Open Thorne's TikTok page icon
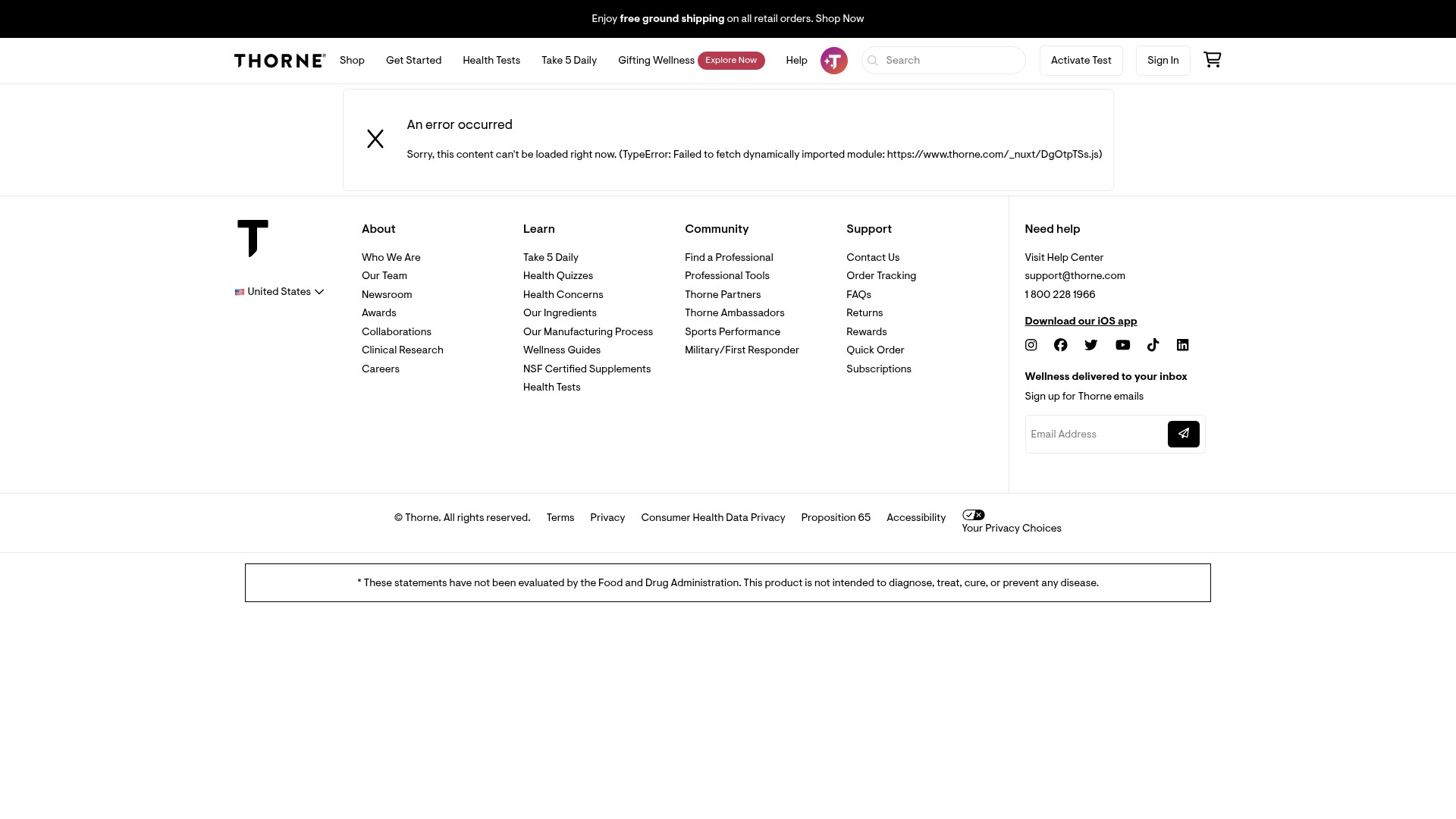Viewport: 1456px width, 819px height. coord(1153,345)
